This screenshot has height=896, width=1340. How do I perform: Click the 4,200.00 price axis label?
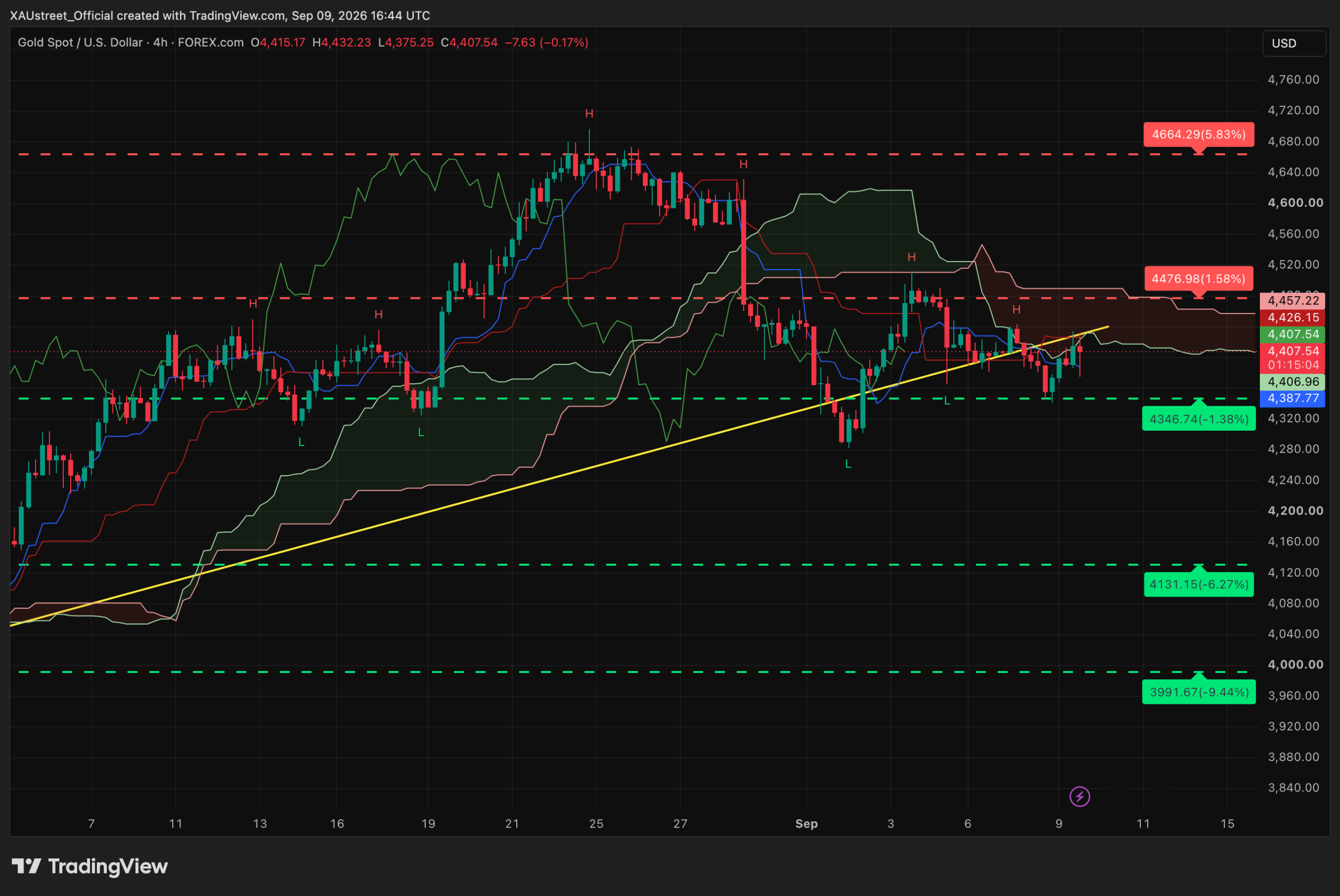click(1296, 511)
